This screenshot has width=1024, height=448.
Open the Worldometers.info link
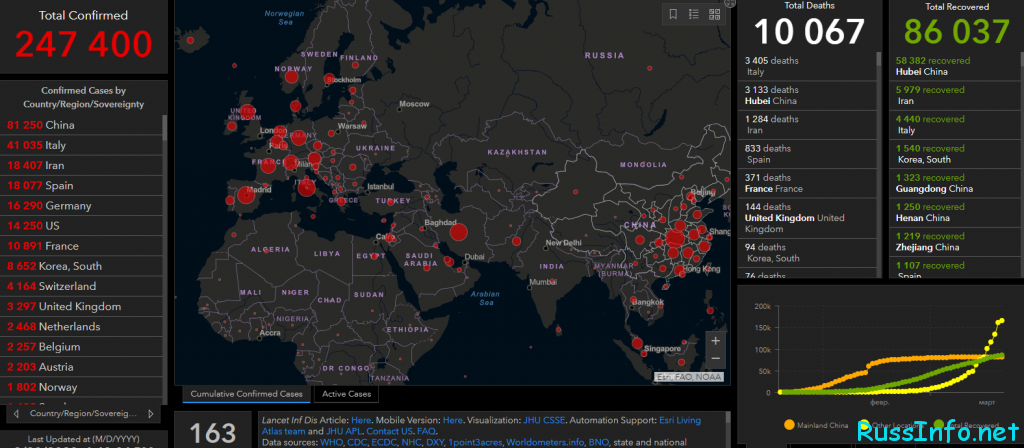[x=545, y=443]
